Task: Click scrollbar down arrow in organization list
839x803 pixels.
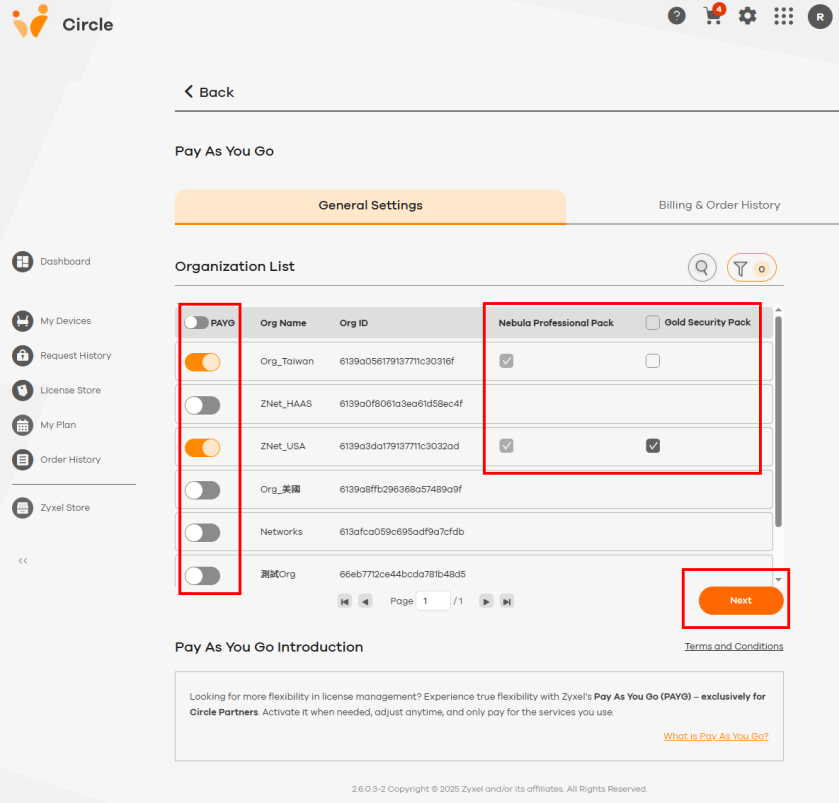Action: pyautogui.click(x=778, y=579)
